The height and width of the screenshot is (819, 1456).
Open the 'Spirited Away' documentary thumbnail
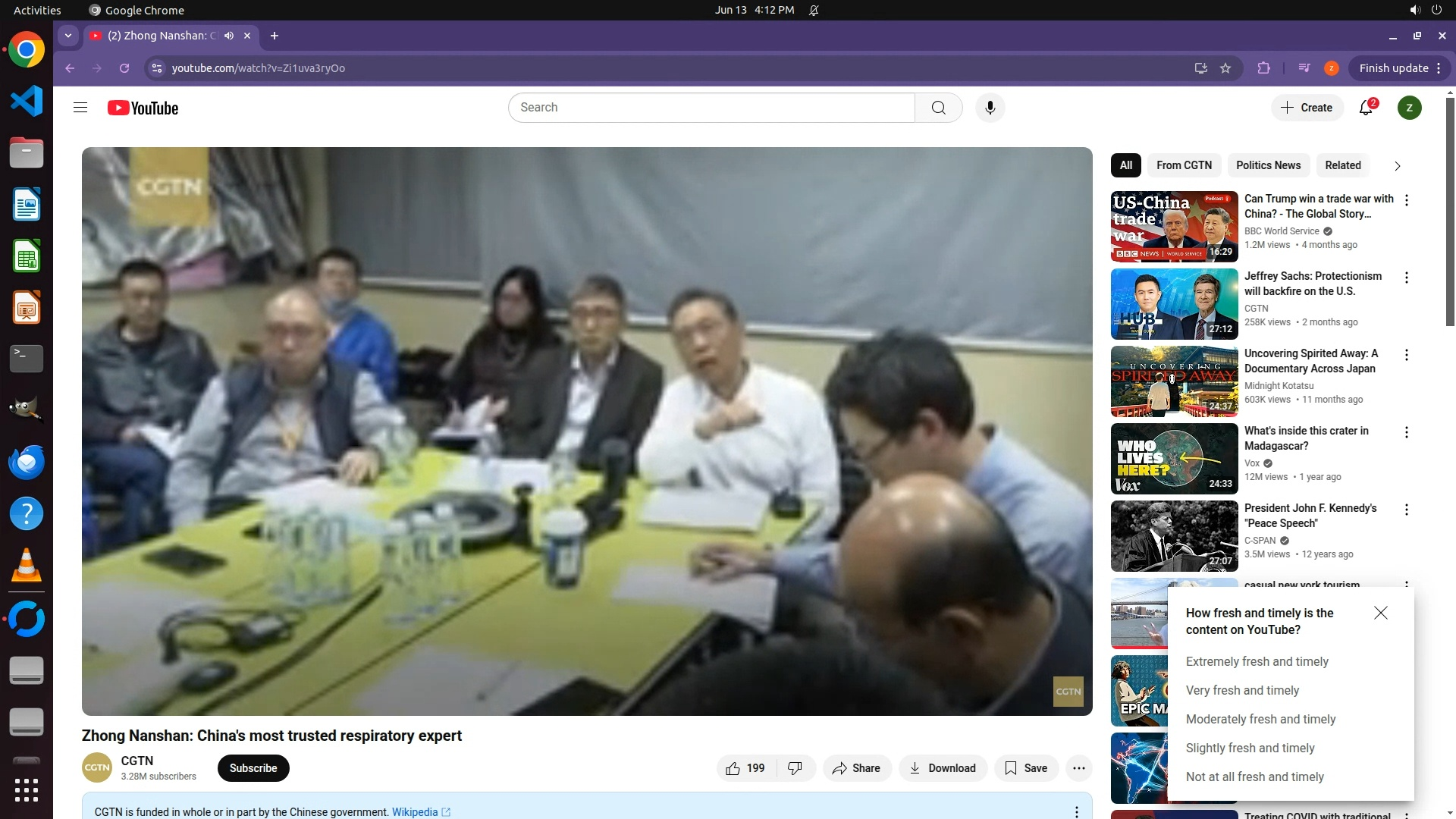[x=1174, y=381]
